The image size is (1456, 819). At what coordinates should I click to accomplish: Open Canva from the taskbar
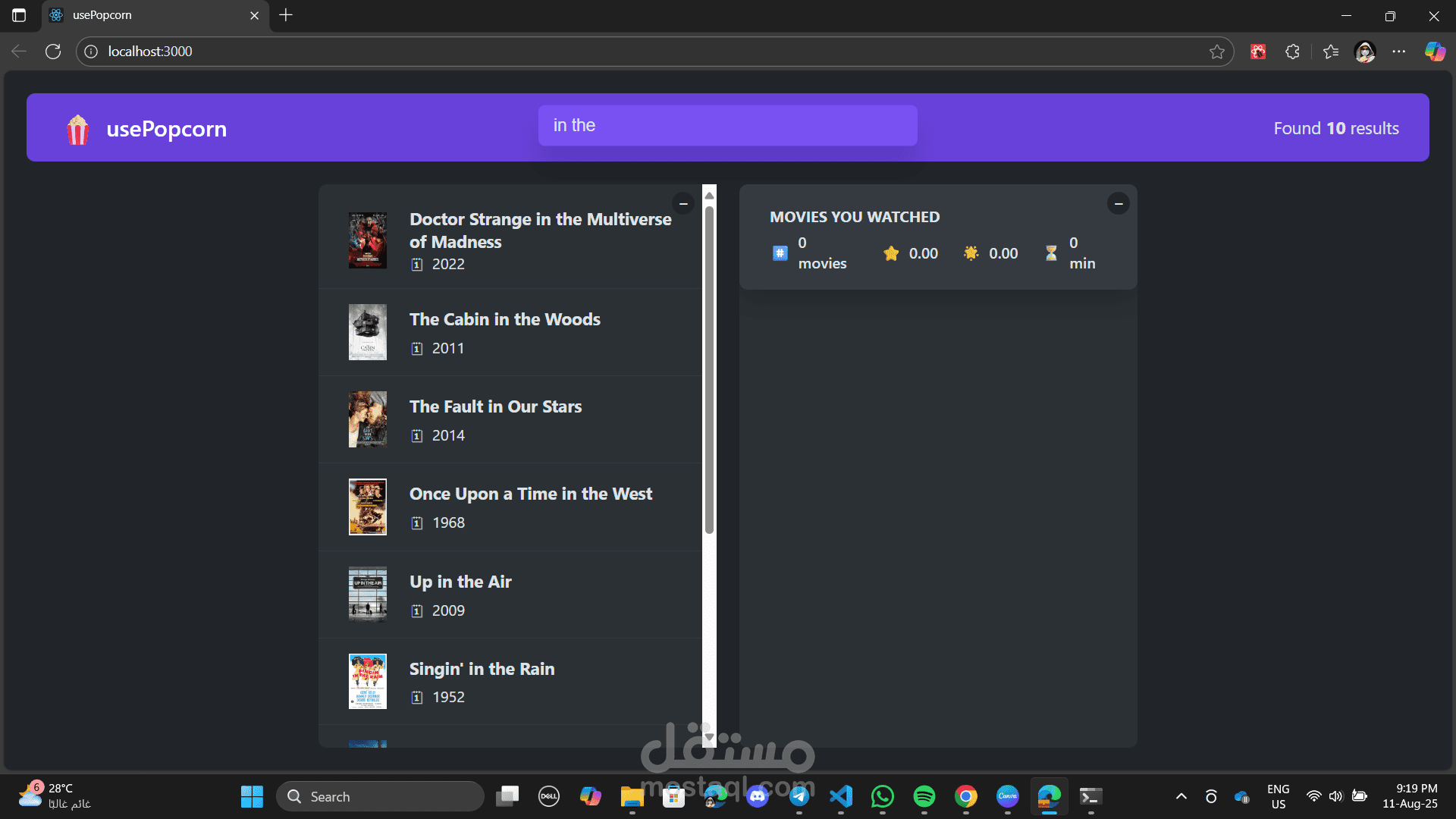pyautogui.click(x=1008, y=796)
